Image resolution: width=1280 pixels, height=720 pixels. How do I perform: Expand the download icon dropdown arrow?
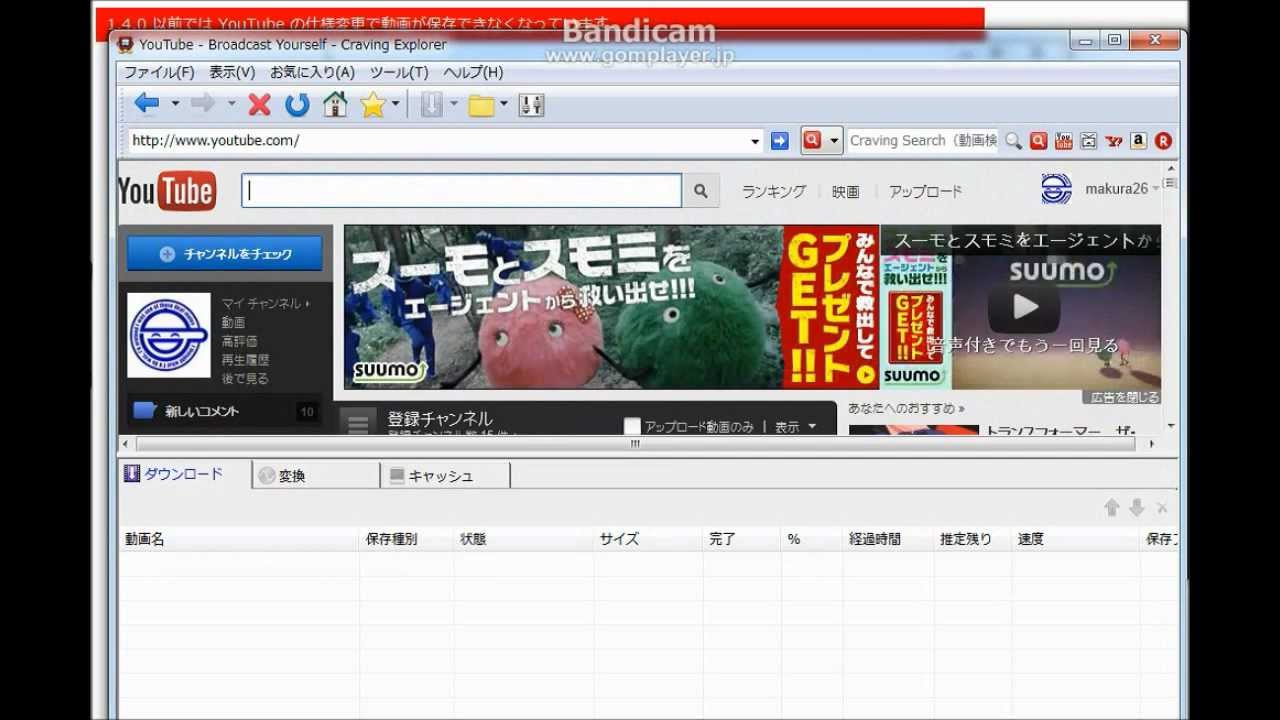pyautogui.click(x=453, y=103)
